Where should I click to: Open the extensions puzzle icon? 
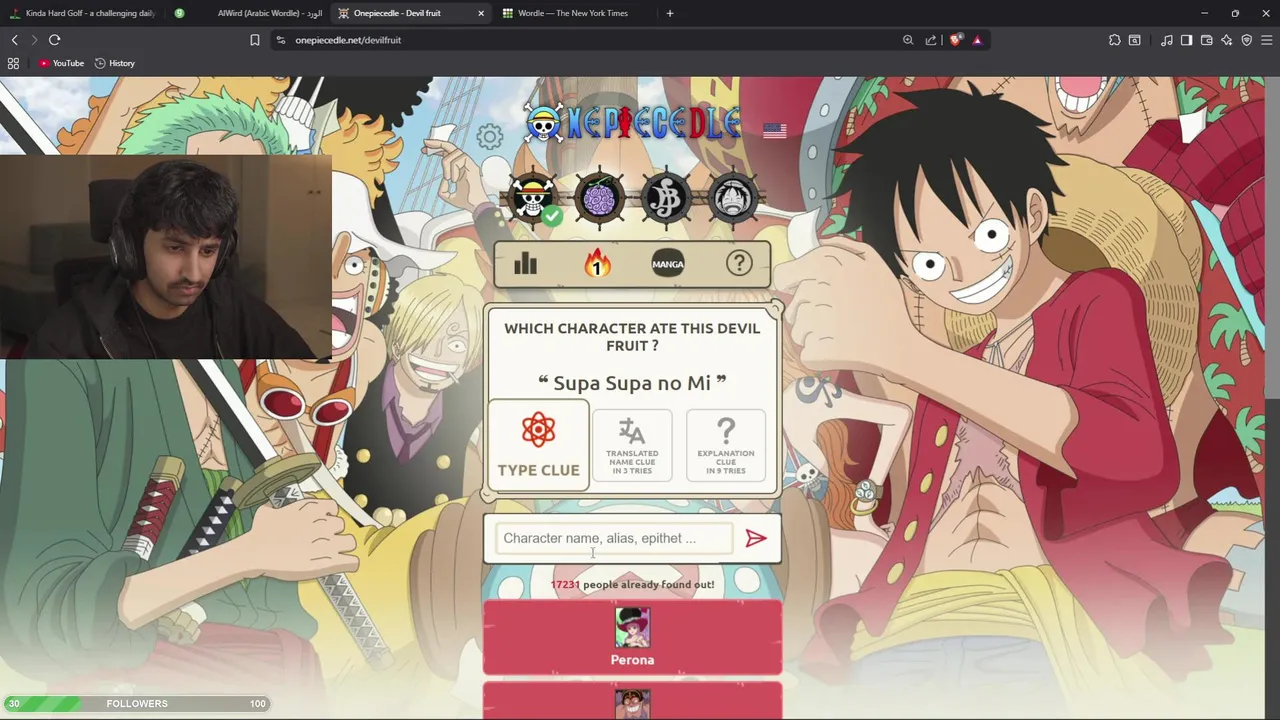coord(1115,40)
